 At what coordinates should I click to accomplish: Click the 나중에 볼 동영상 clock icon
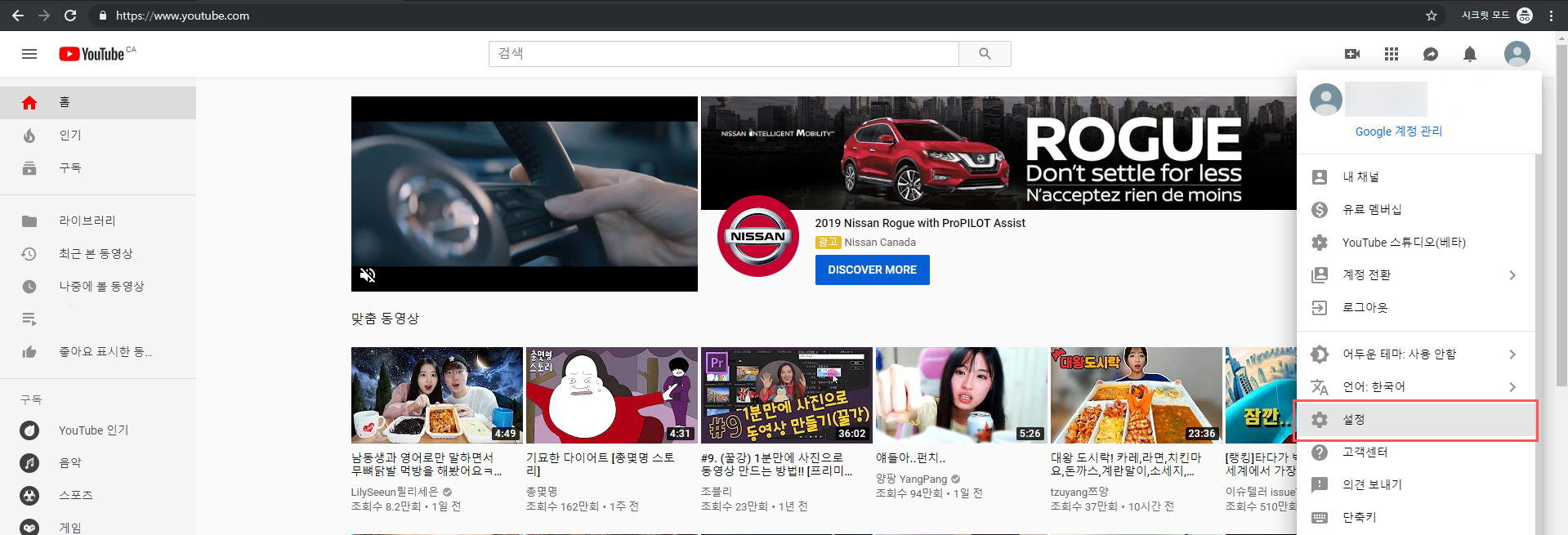pos(29,287)
